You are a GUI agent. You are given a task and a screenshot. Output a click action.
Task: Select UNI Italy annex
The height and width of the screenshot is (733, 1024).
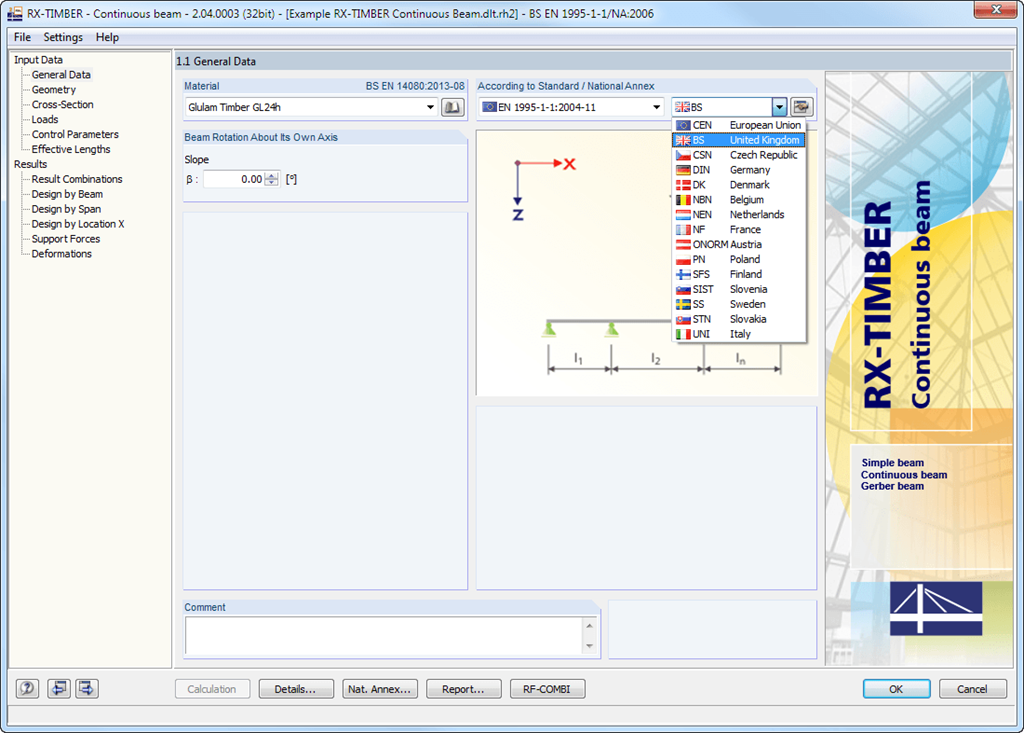[x=739, y=334]
